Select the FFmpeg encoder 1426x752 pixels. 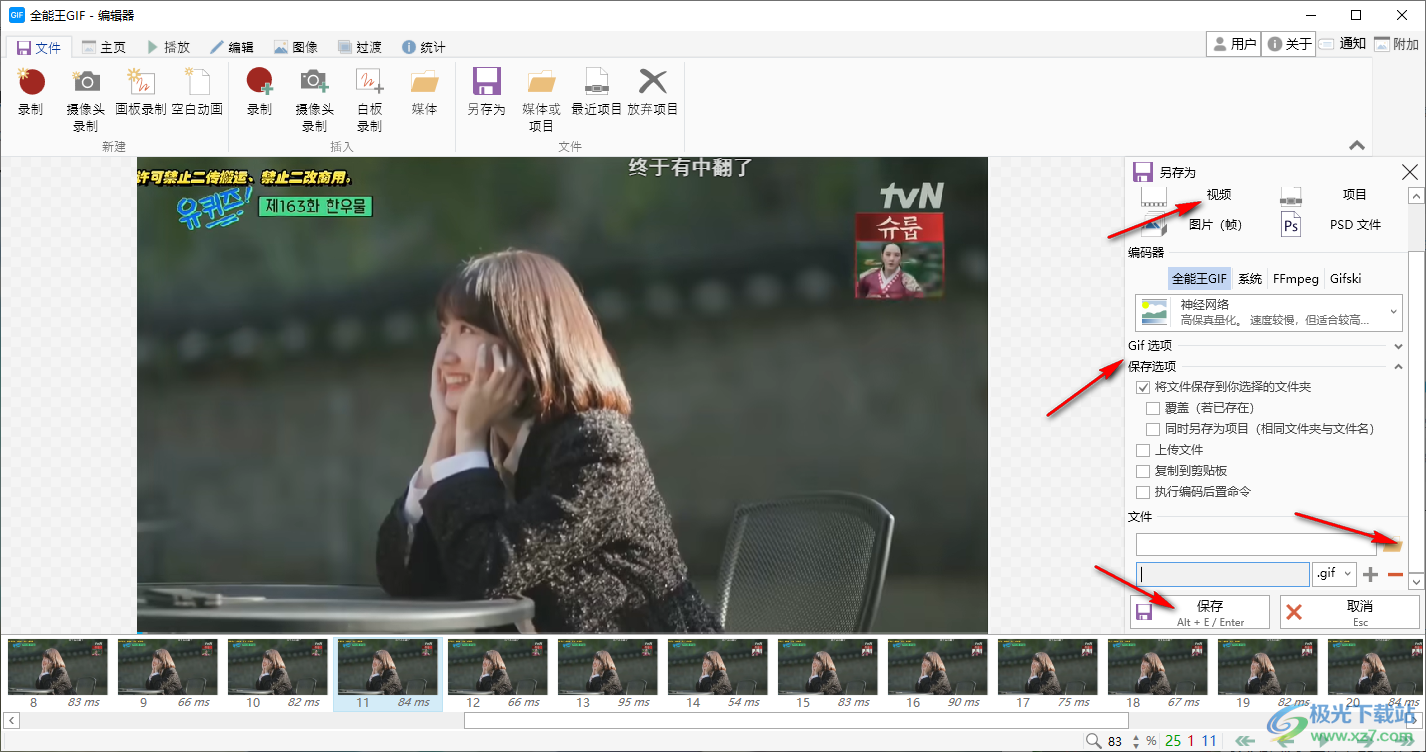1296,279
